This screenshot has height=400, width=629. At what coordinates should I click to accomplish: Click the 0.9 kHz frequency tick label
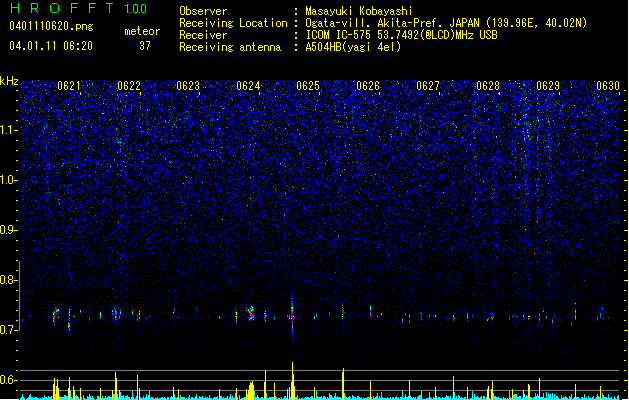9,230
